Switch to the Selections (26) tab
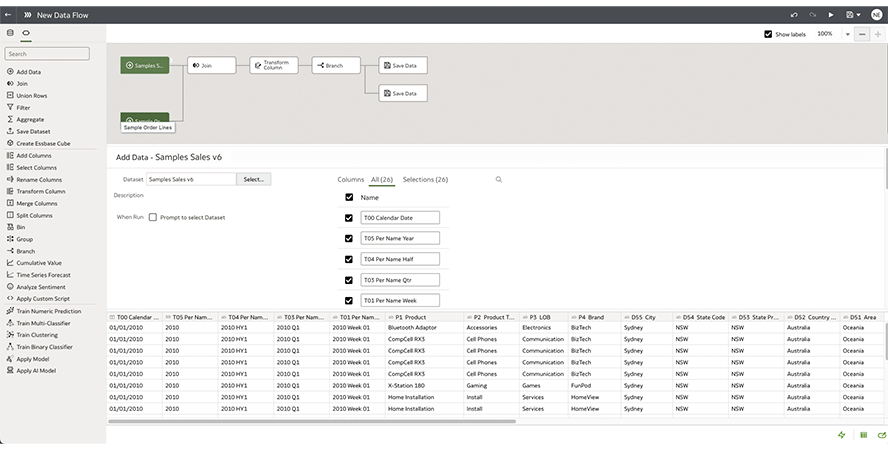 425,179
